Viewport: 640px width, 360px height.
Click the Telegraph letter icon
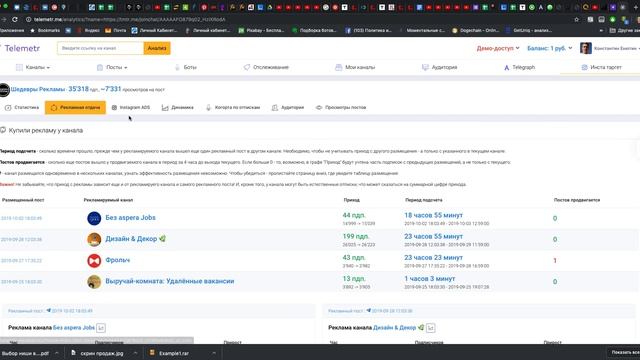tap(507, 67)
